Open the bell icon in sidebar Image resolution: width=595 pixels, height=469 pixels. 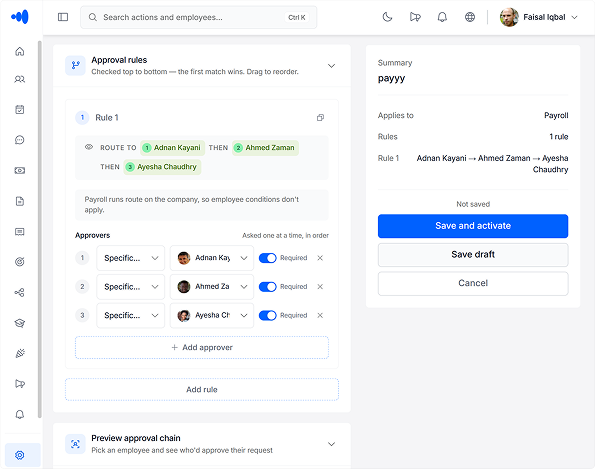tap(20, 414)
